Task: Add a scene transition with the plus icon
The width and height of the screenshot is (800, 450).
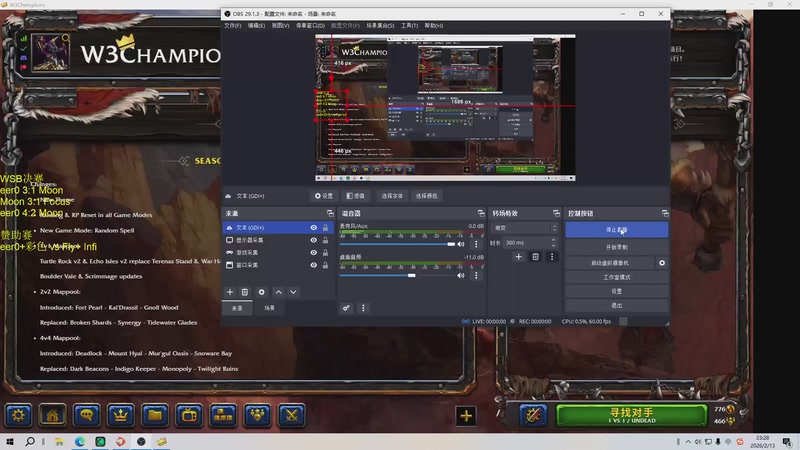Action: pos(518,257)
